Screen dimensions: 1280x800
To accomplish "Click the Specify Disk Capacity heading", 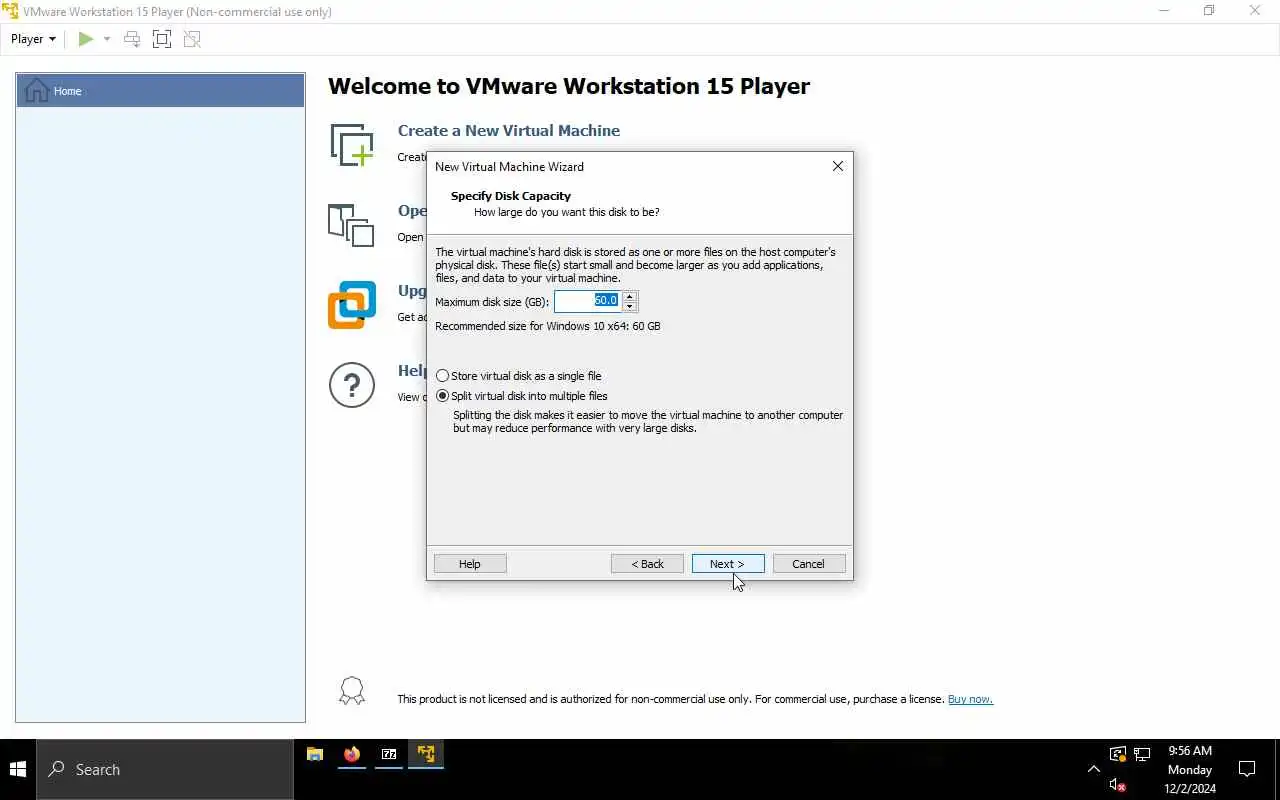I will tap(511, 196).
